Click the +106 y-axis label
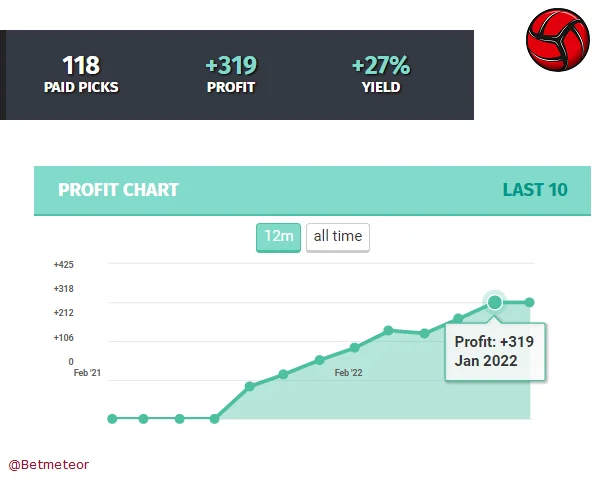Image resolution: width=600 pixels, height=480 pixels. click(x=64, y=337)
